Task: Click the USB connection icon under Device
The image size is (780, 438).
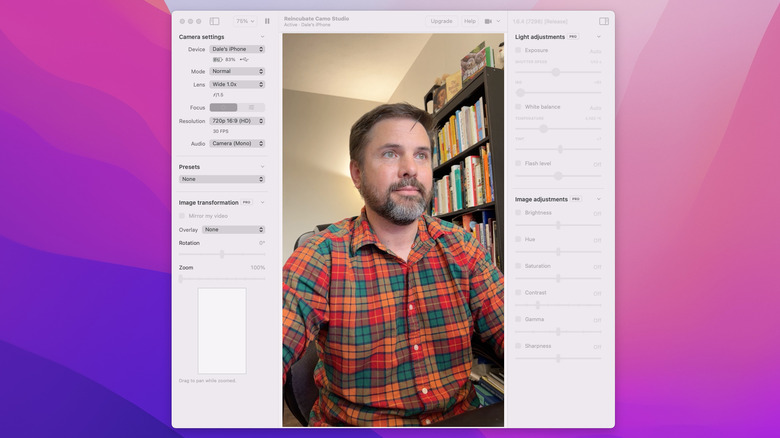Action: (244, 60)
